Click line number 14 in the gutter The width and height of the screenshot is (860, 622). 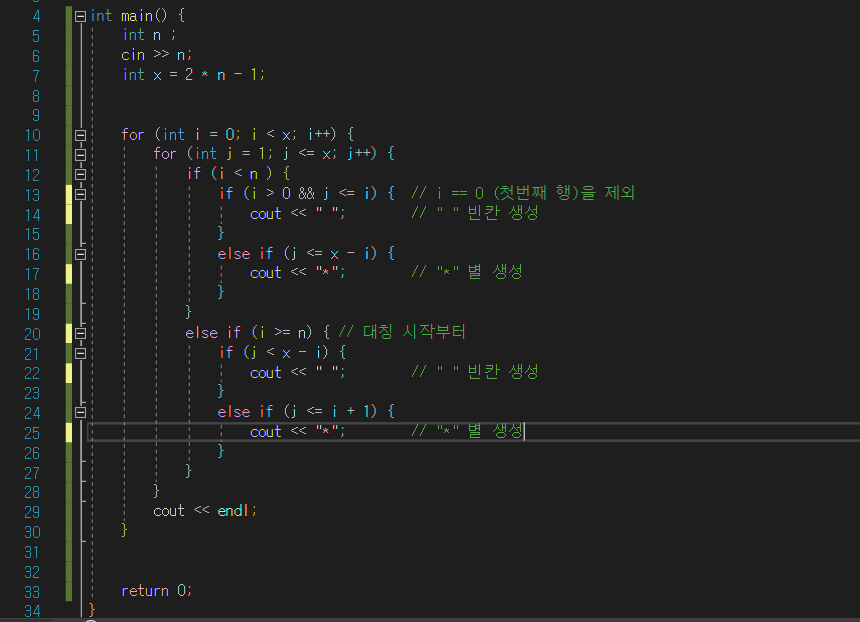32,214
